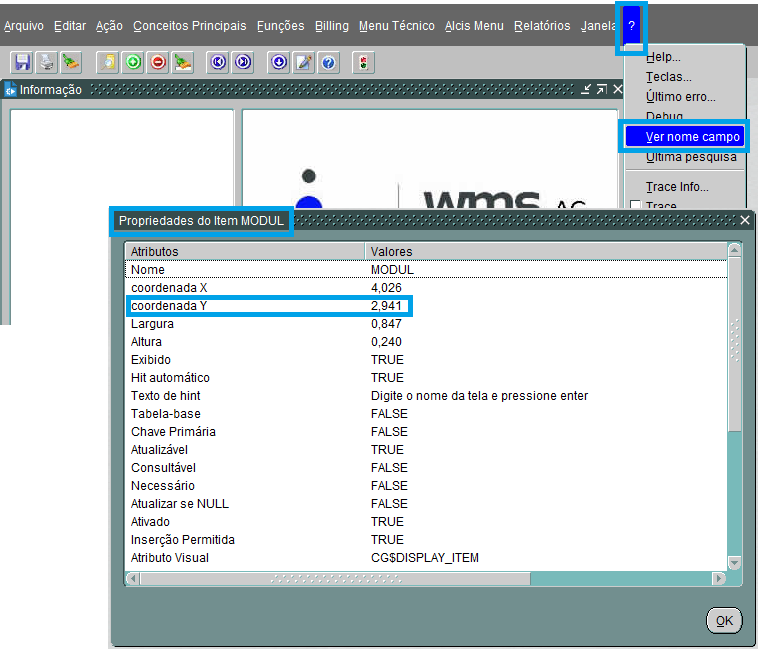758x650 pixels.
Task: Click the traffic light icon in toolbar
Action: (x=362, y=62)
